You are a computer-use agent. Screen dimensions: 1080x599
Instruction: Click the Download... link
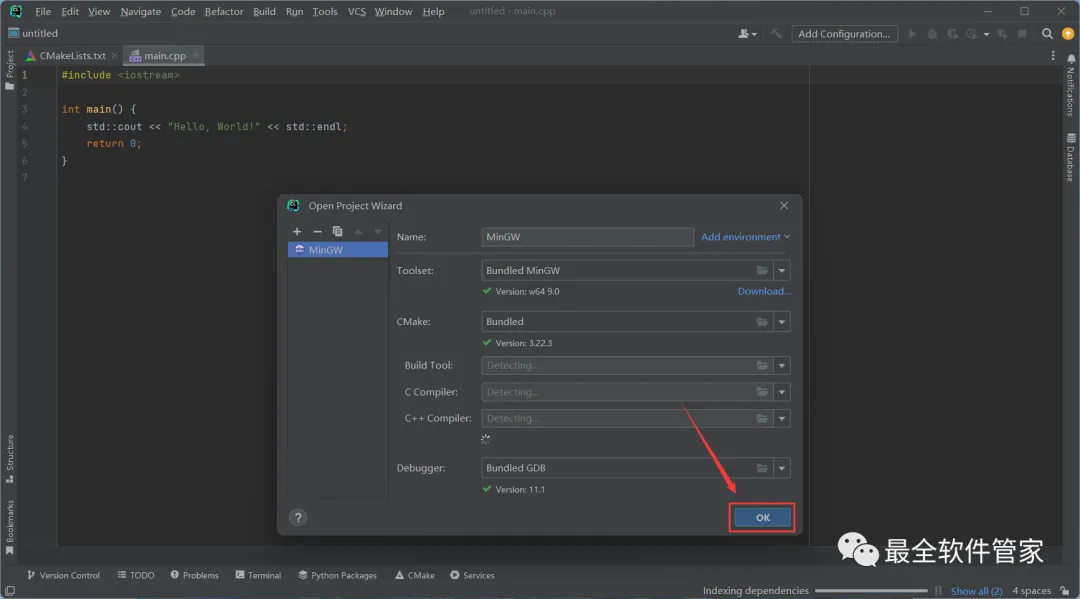764,291
